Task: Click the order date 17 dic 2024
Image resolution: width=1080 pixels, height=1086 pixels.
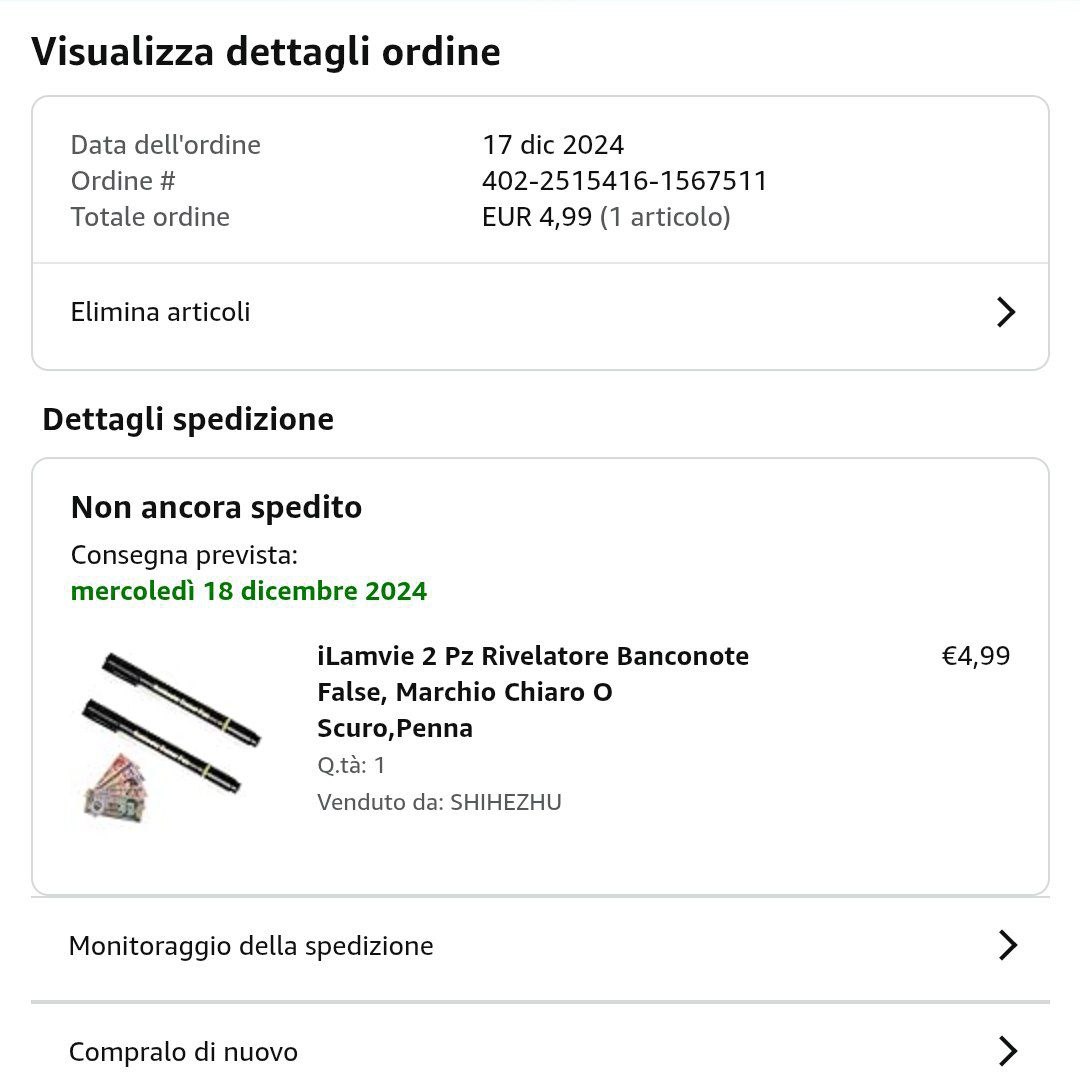Action: click(x=553, y=145)
